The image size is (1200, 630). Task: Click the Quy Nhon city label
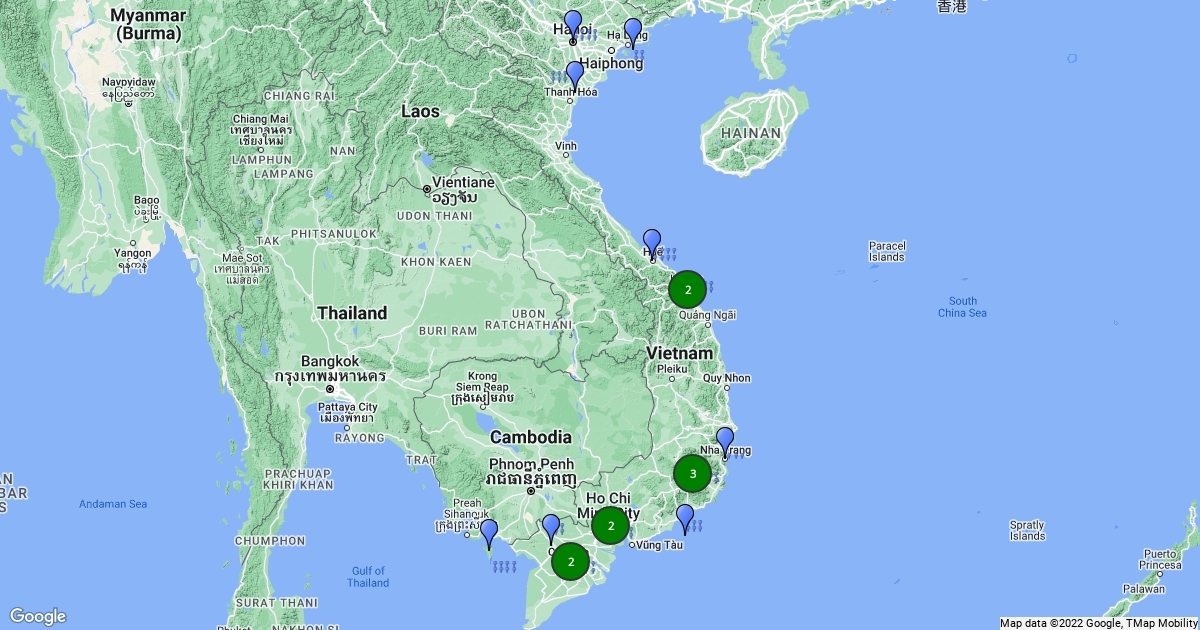[x=726, y=378]
